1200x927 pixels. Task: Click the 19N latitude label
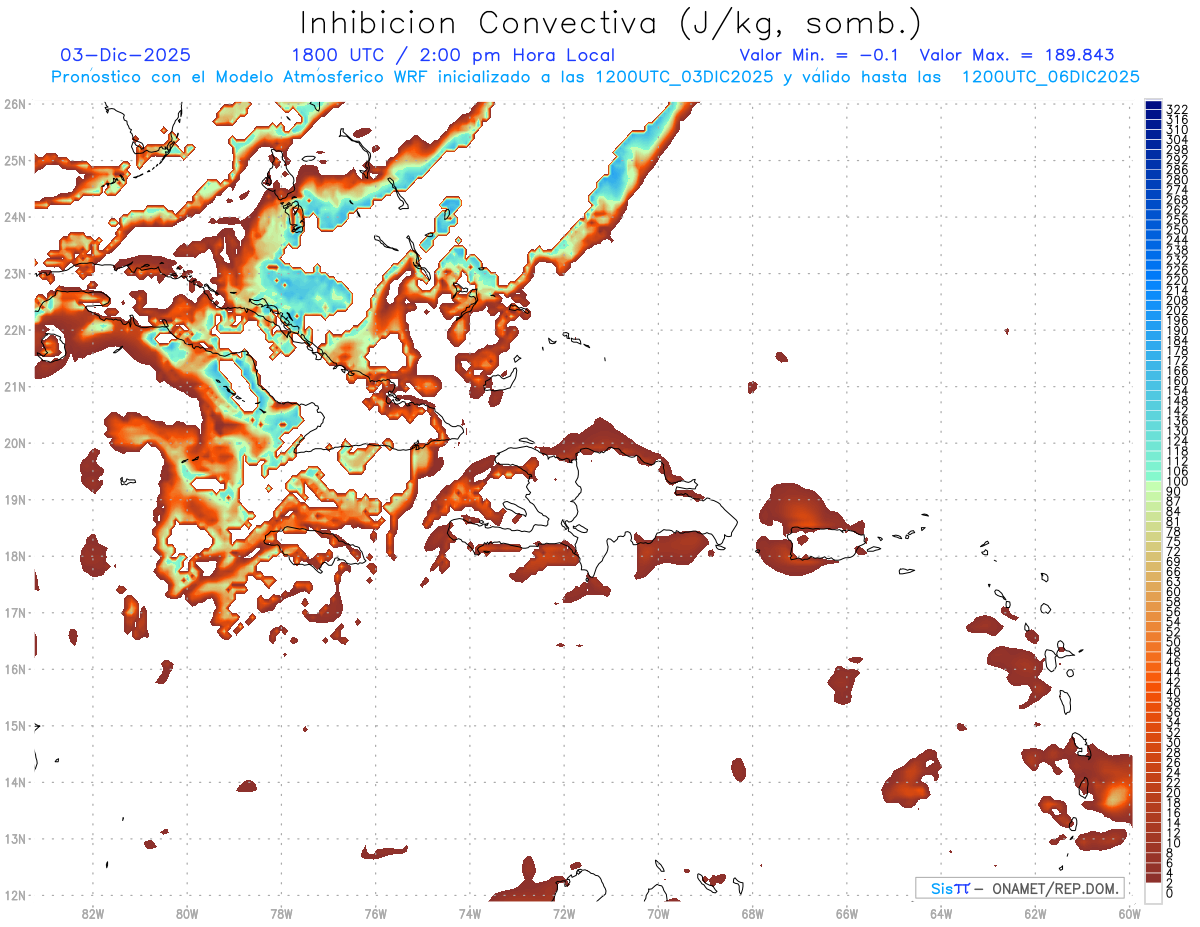[x=15, y=499]
